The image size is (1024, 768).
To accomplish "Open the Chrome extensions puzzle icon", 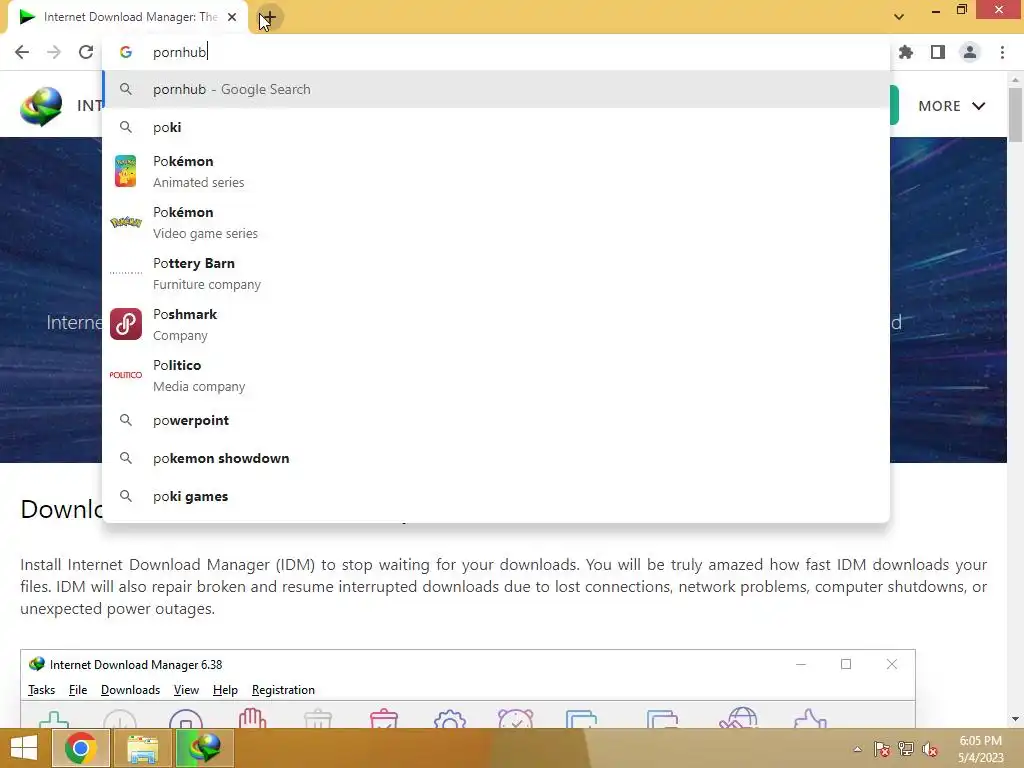I will tap(906, 52).
